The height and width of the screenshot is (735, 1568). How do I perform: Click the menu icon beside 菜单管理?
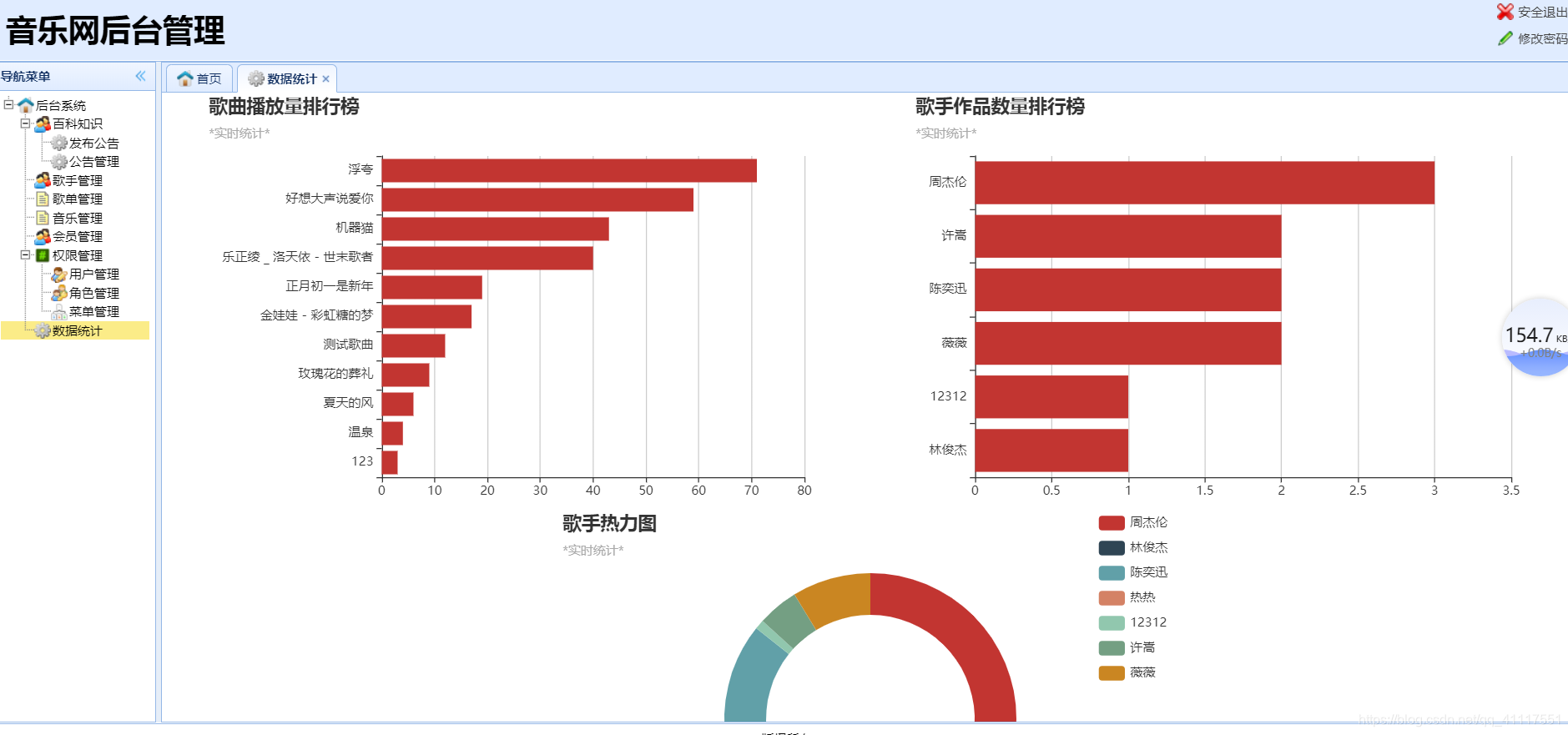59,311
